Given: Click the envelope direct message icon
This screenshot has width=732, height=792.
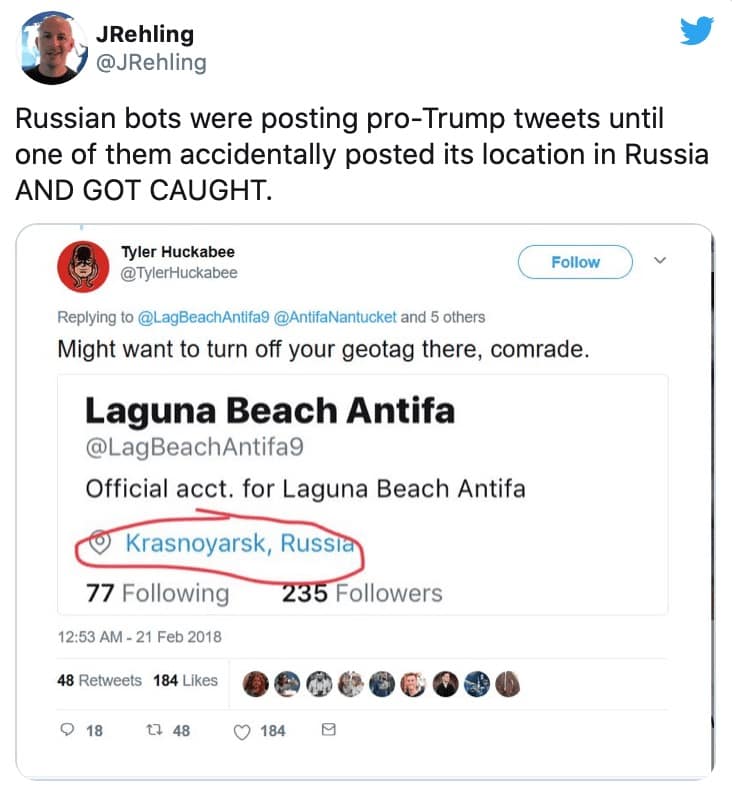Looking at the screenshot, I should point(326,731).
